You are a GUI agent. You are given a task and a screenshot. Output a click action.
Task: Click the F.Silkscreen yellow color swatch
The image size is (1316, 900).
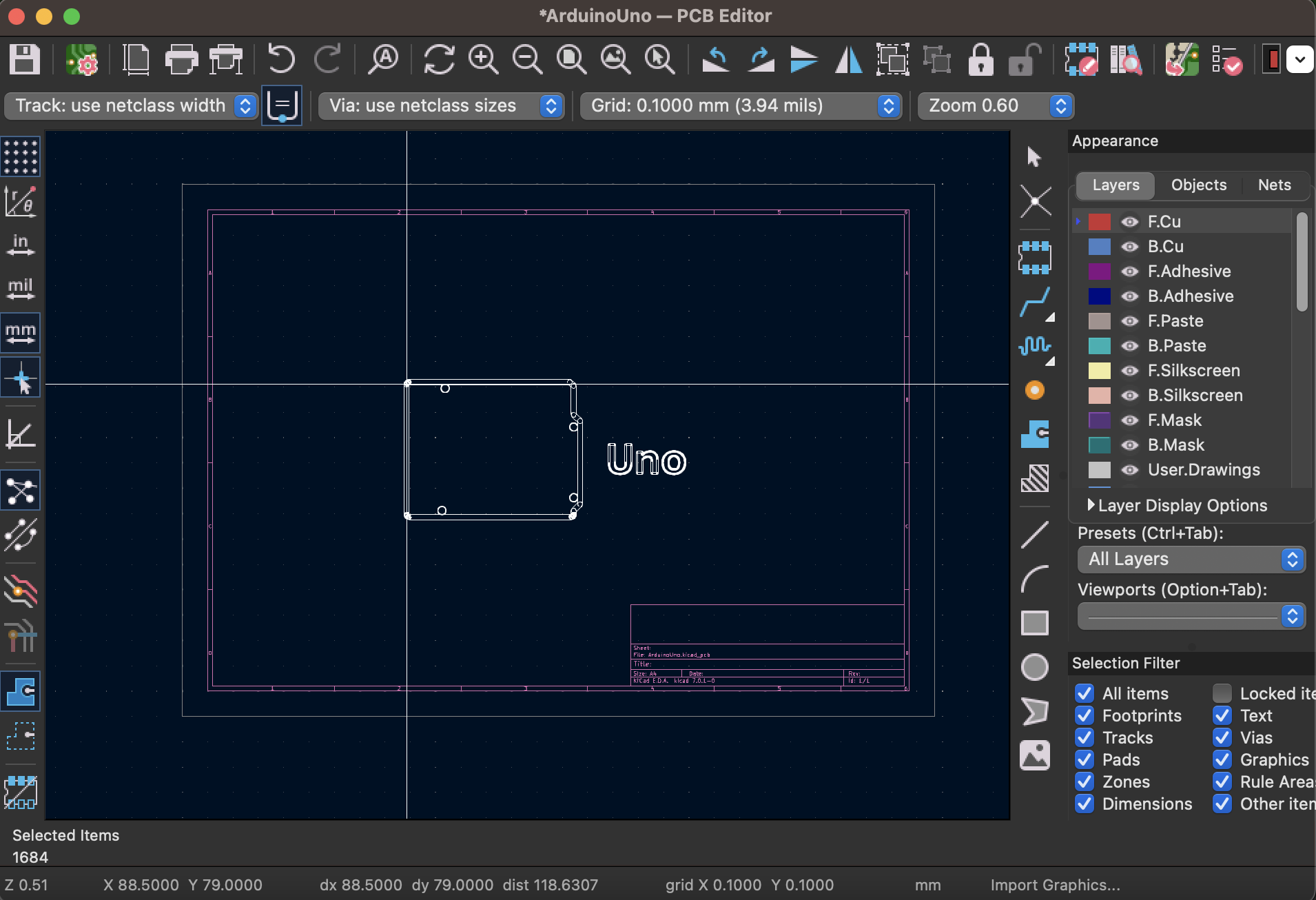(x=1100, y=371)
